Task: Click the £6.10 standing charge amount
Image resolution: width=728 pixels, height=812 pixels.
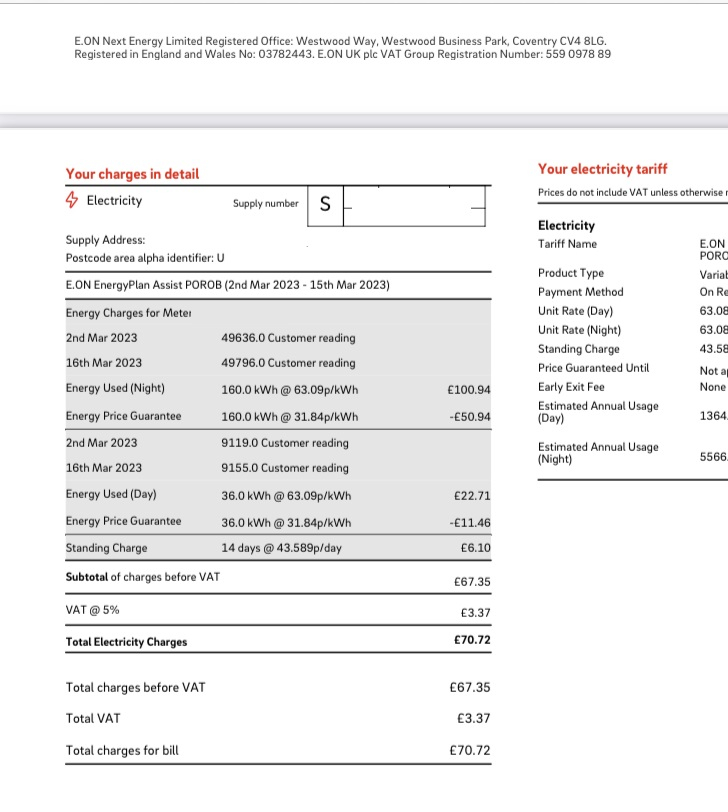Action: [x=475, y=548]
